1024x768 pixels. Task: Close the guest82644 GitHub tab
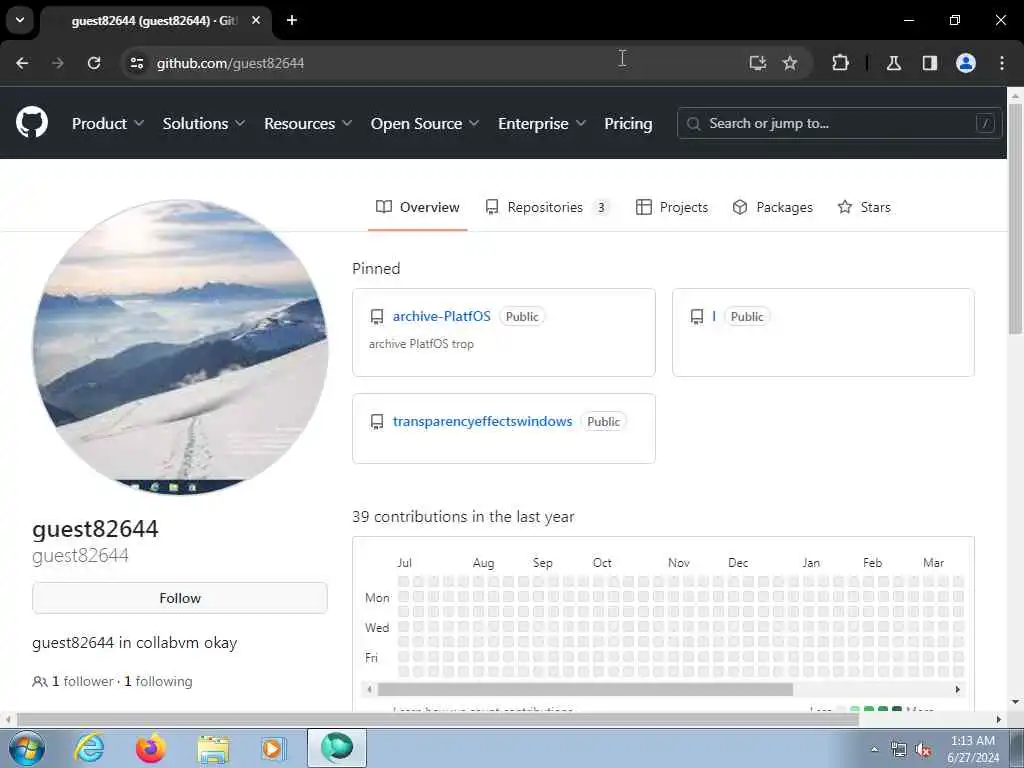click(x=256, y=20)
